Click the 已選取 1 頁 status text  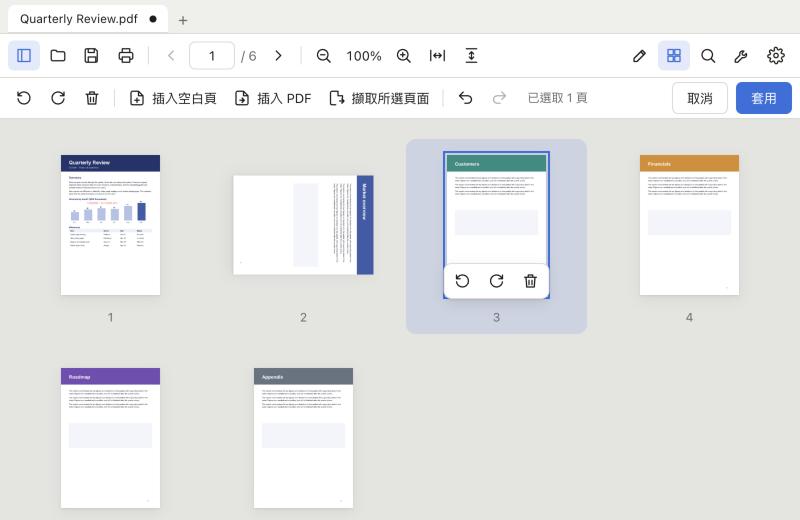(x=557, y=98)
